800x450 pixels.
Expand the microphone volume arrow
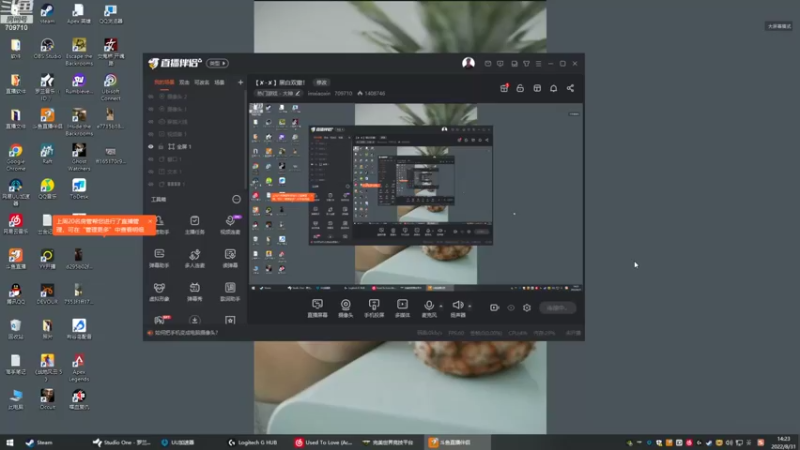click(441, 306)
